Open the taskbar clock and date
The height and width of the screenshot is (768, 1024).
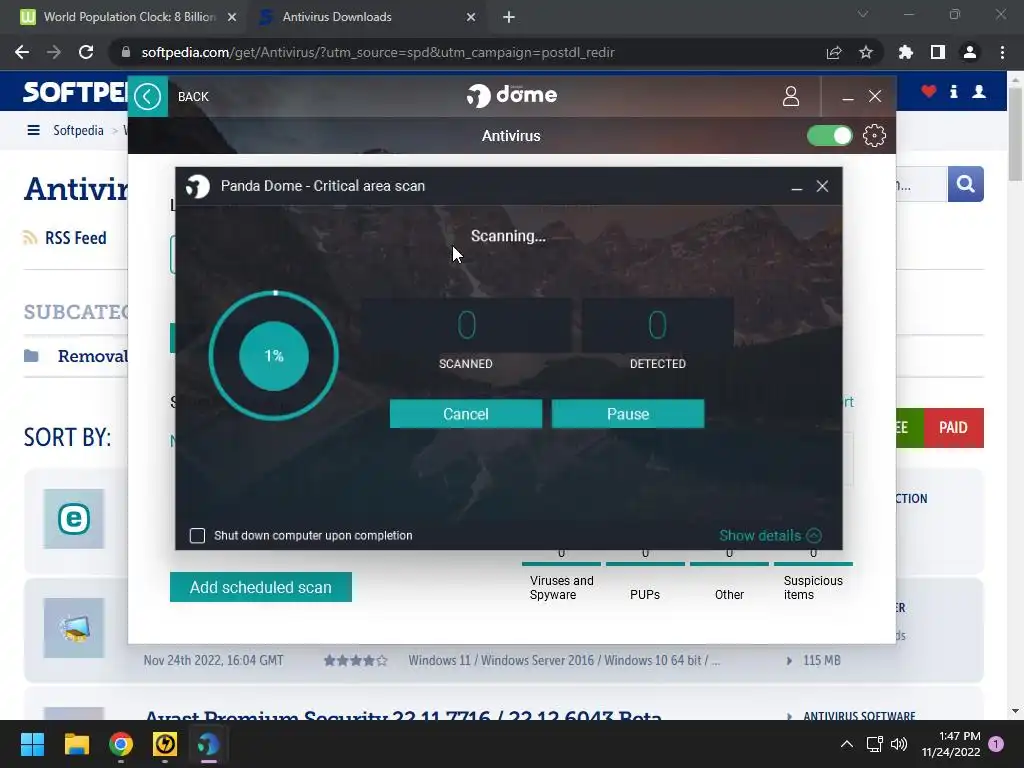(x=951, y=744)
